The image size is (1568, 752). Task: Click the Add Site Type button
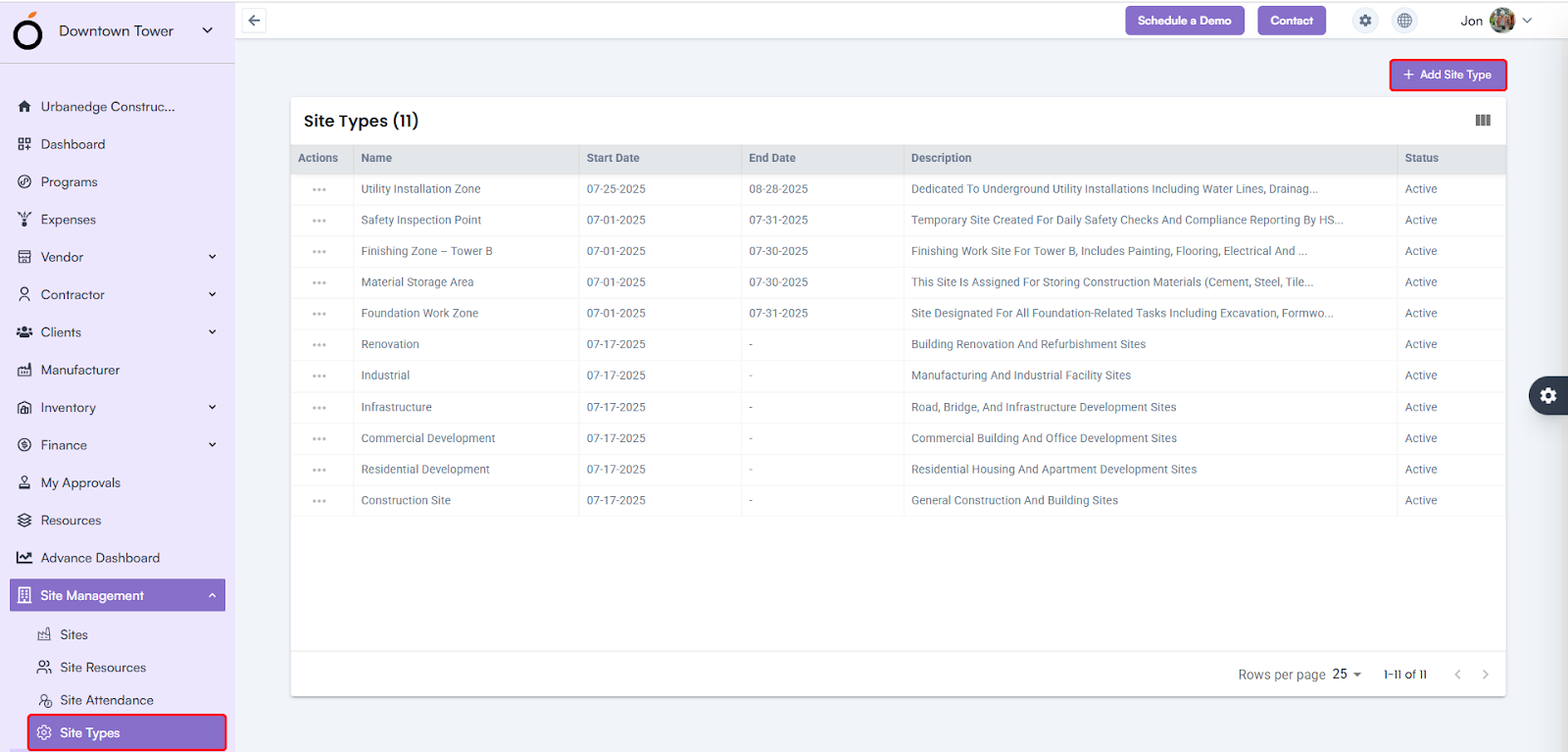(1447, 75)
